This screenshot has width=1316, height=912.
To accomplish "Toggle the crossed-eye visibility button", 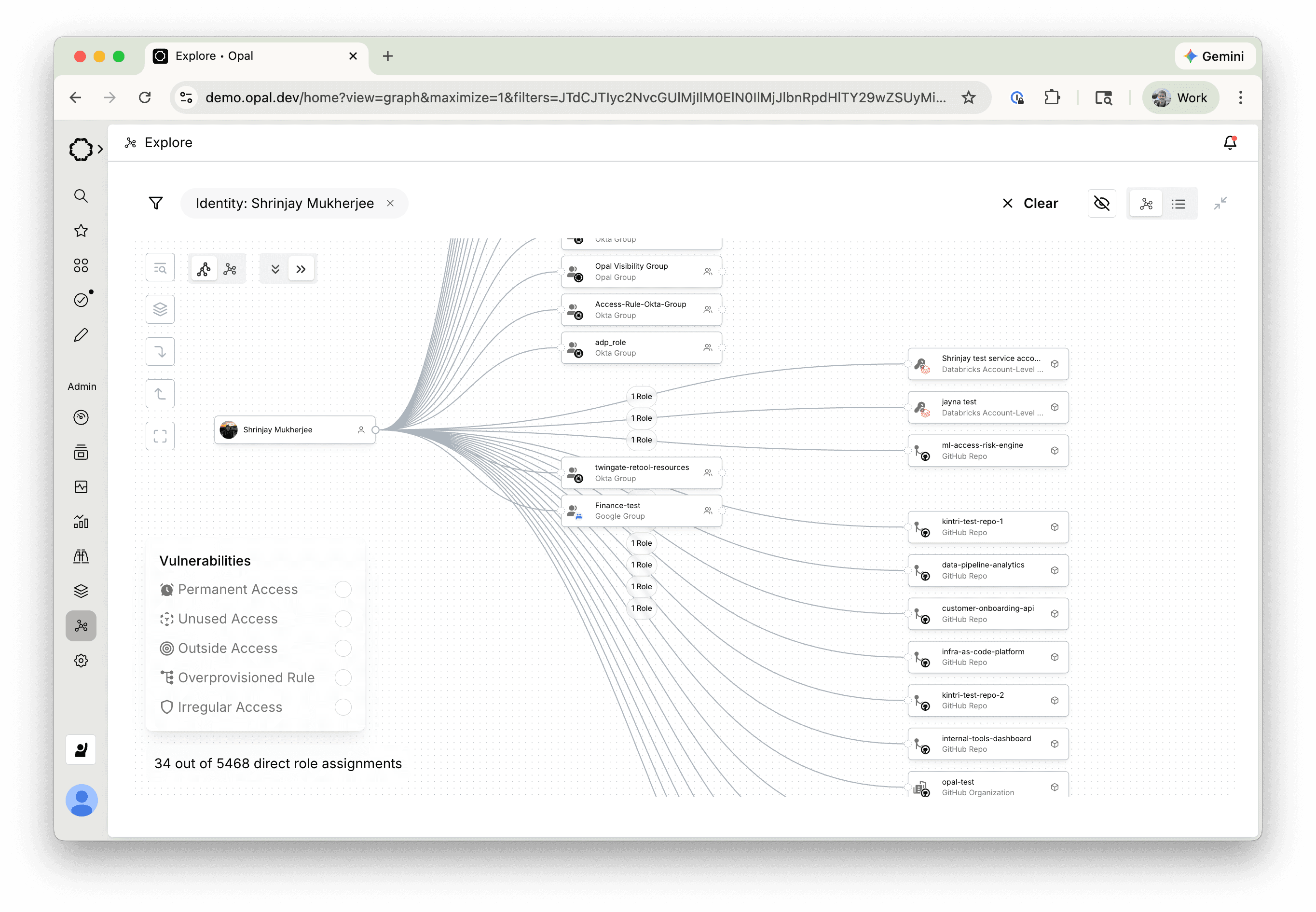I will (x=1101, y=204).
